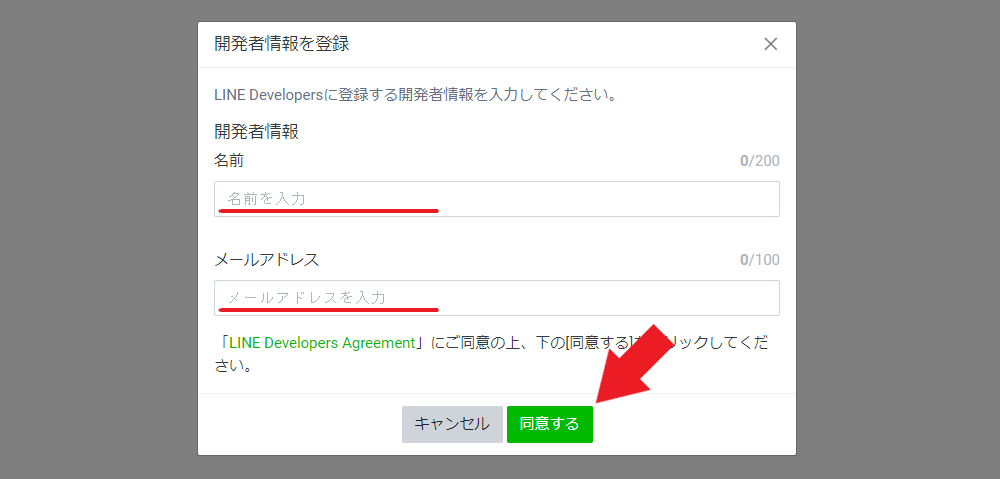Click the 名前 field label
Viewport: 1000px width, 479px height.
228,160
